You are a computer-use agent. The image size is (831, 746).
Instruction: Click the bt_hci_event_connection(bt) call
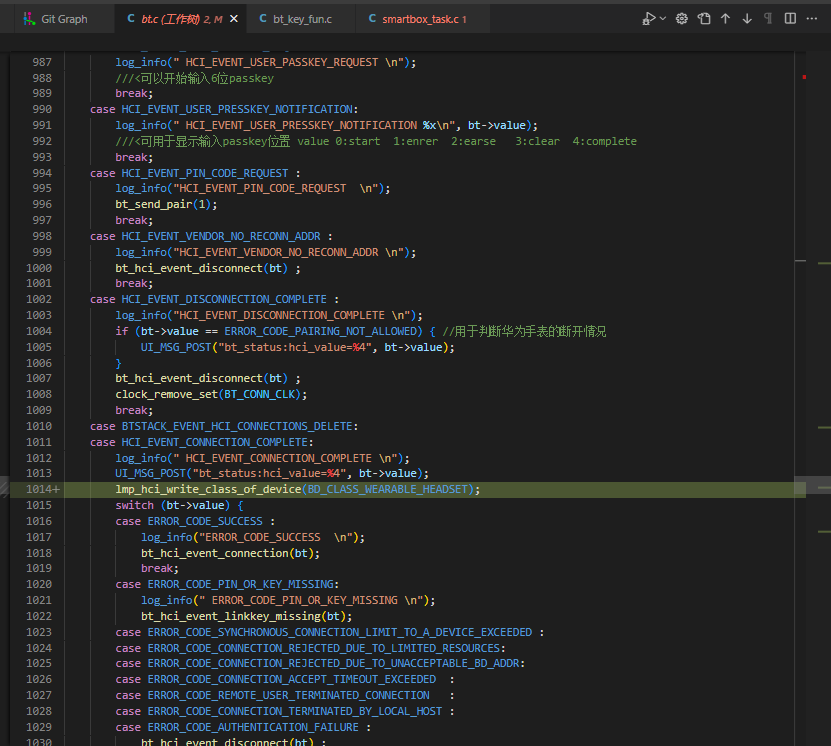coord(231,553)
